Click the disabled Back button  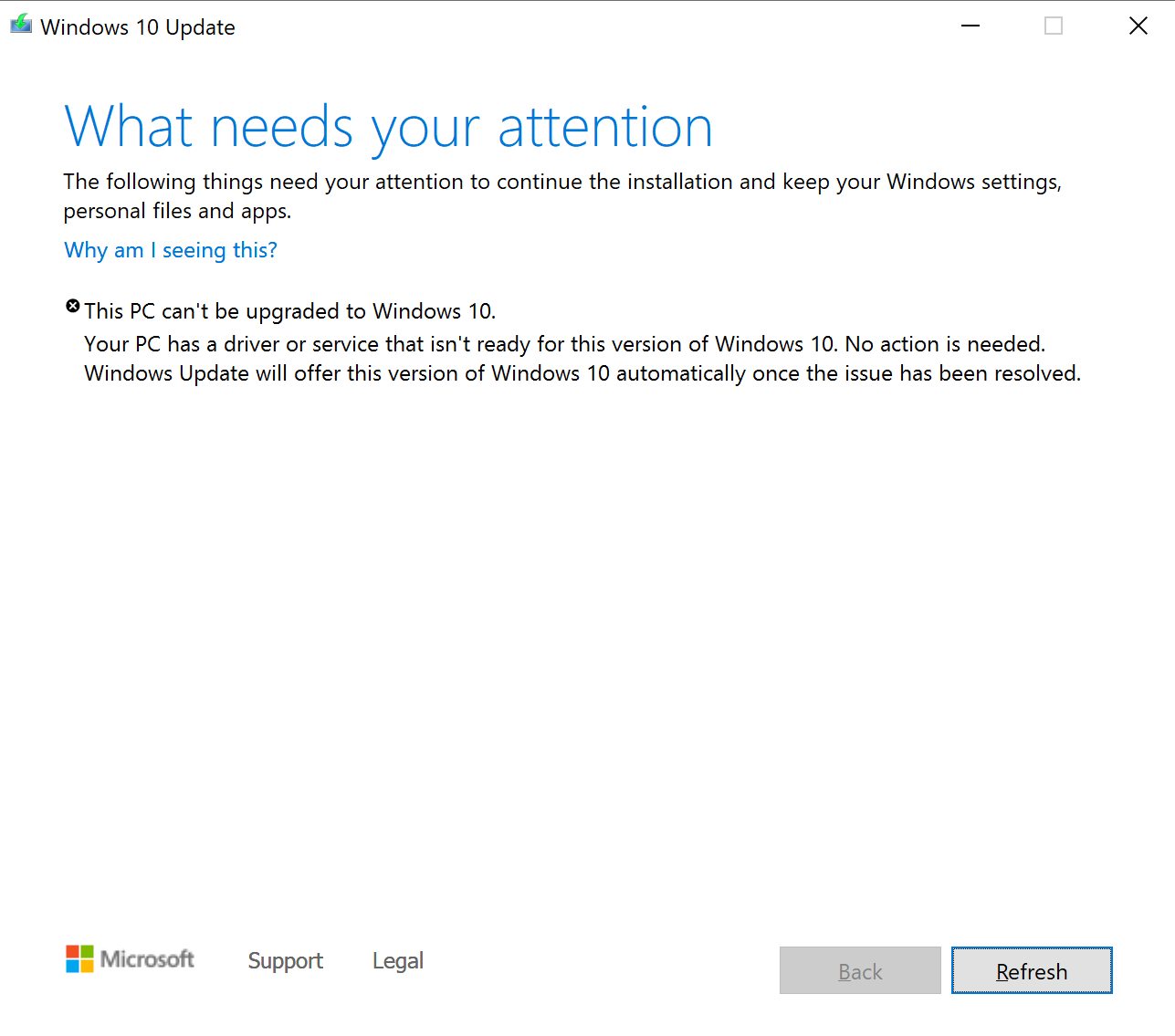[x=859, y=970]
